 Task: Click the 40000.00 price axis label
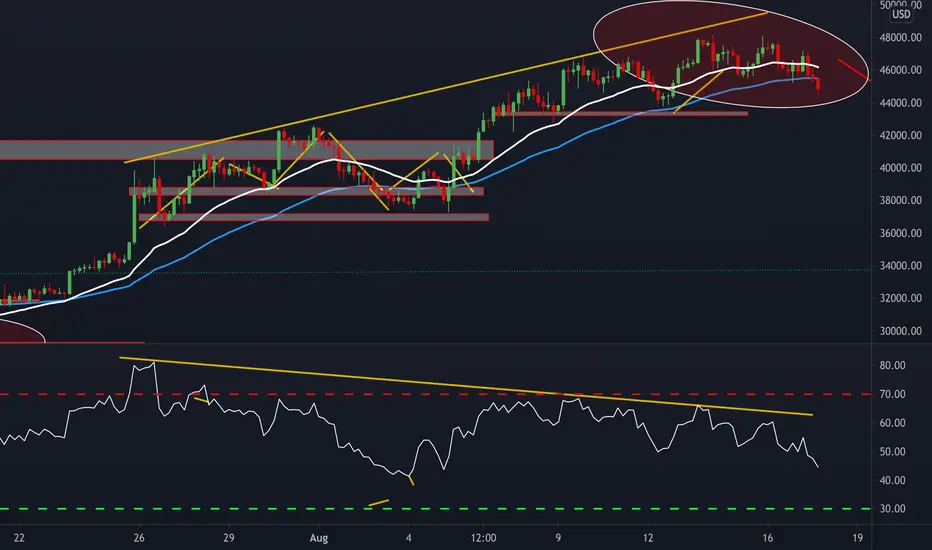pos(900,168)
